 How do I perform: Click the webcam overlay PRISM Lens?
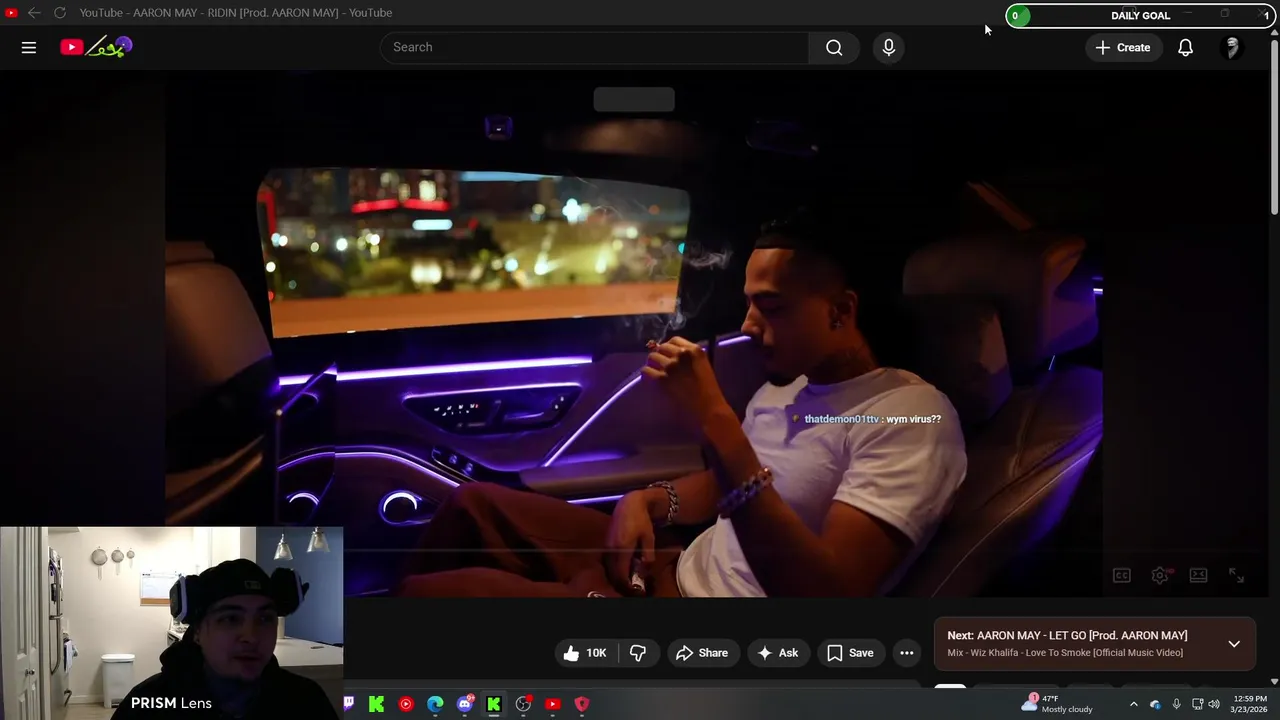pos(171,623)
